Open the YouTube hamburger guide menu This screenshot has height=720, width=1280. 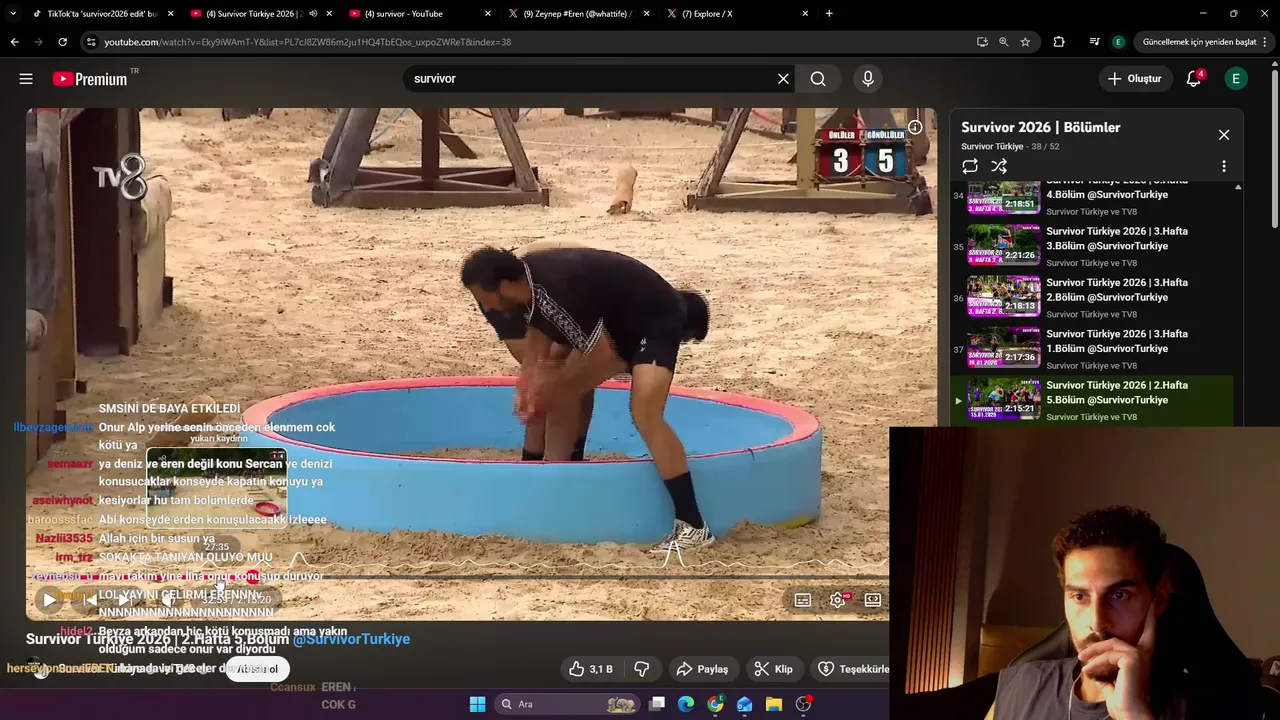pyautogui.click(x=26, y=79)
